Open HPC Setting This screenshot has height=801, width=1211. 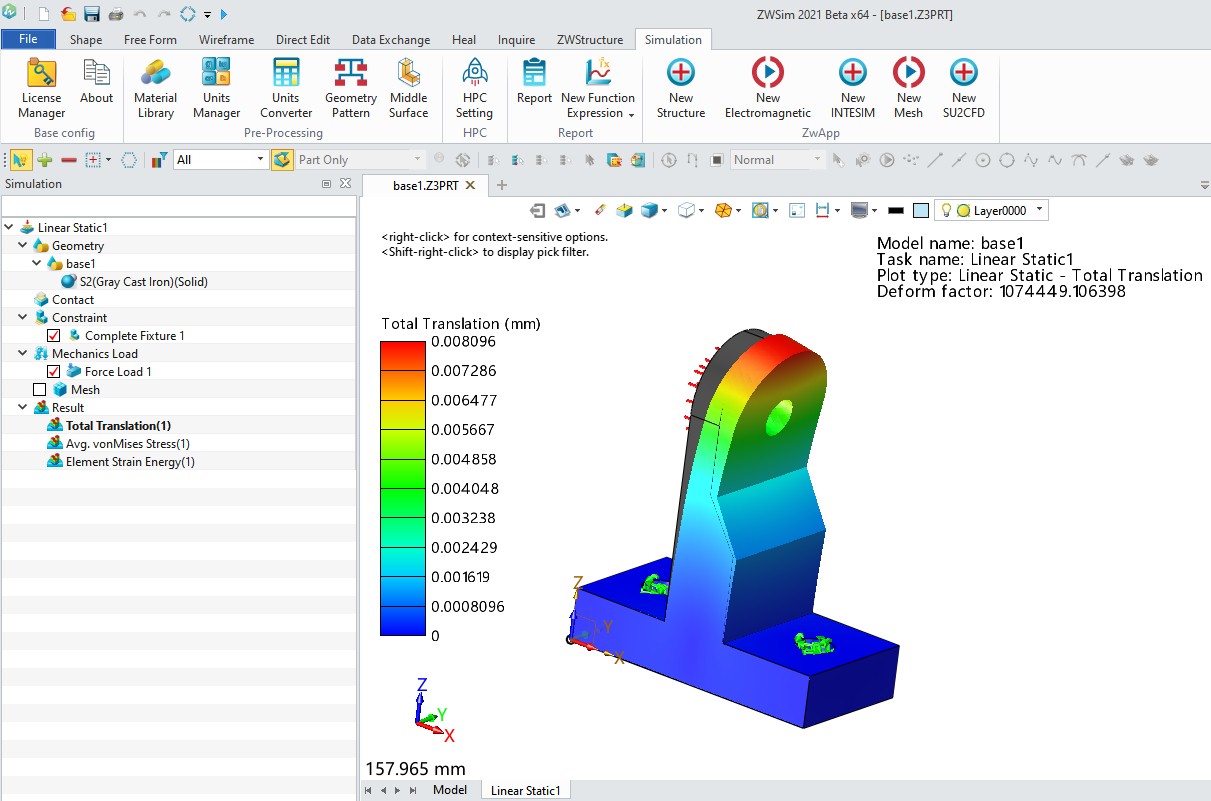point(474,89)
